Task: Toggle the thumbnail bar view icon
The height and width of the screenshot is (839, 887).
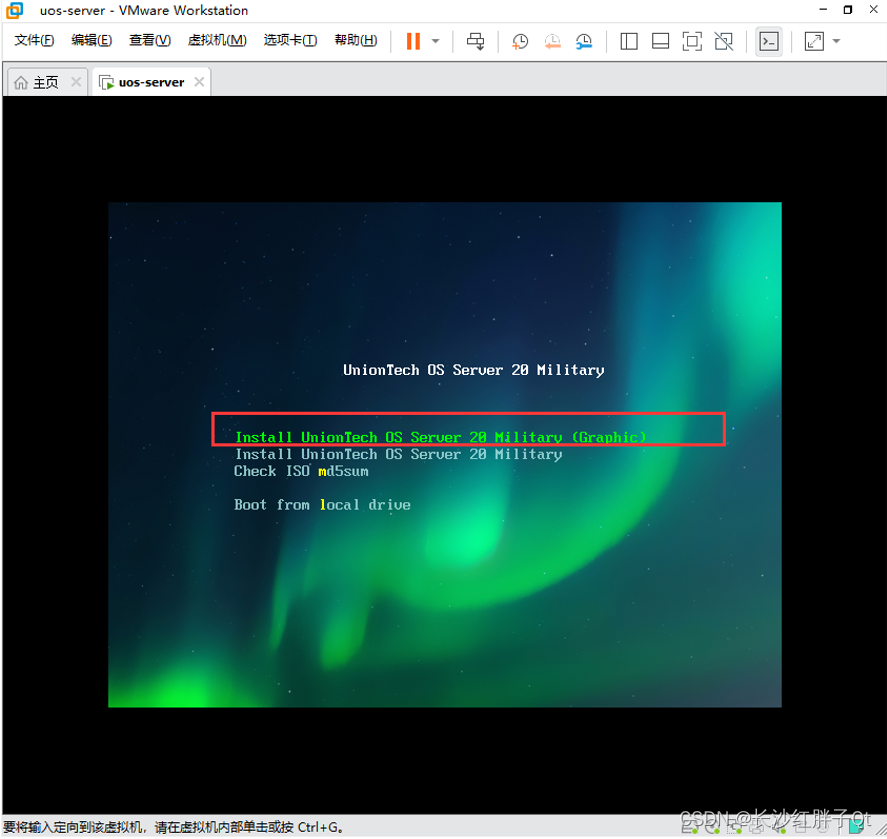Action: pyautogui.click(x=660, y=41)
